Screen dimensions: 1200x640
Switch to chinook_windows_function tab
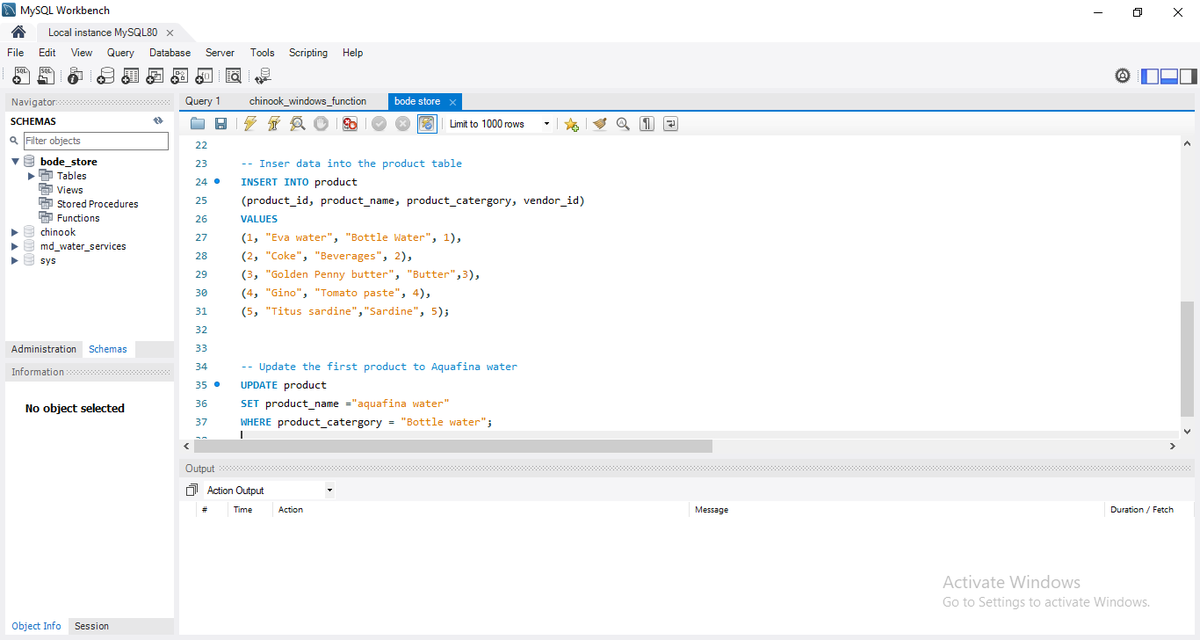(308, 101)
